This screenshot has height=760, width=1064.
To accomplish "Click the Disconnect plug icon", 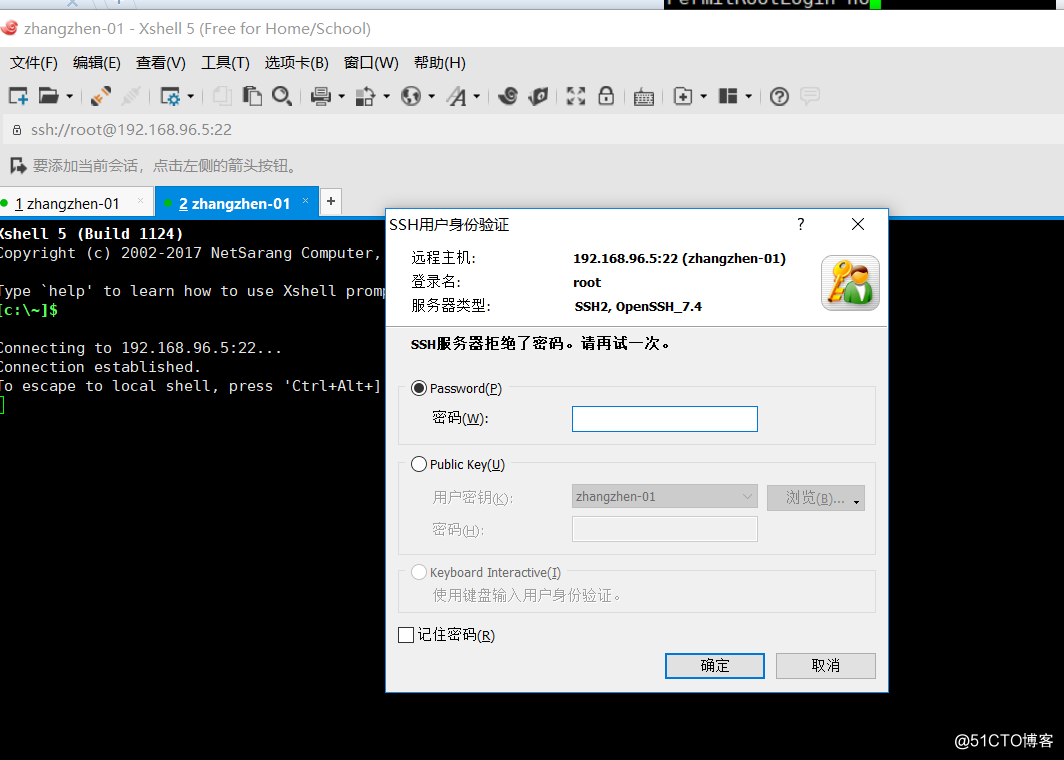I will pos(101,96).
